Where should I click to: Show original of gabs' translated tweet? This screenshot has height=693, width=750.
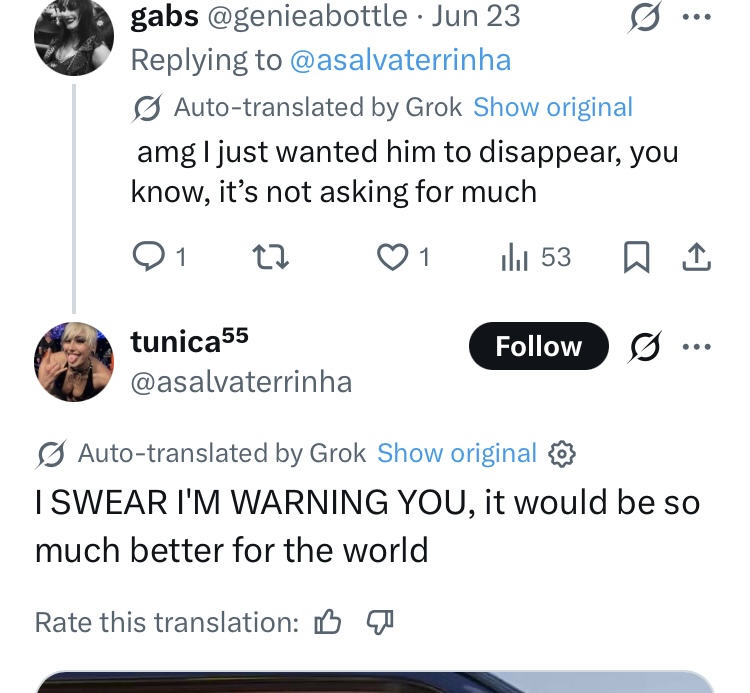click(x=552, y=107)
